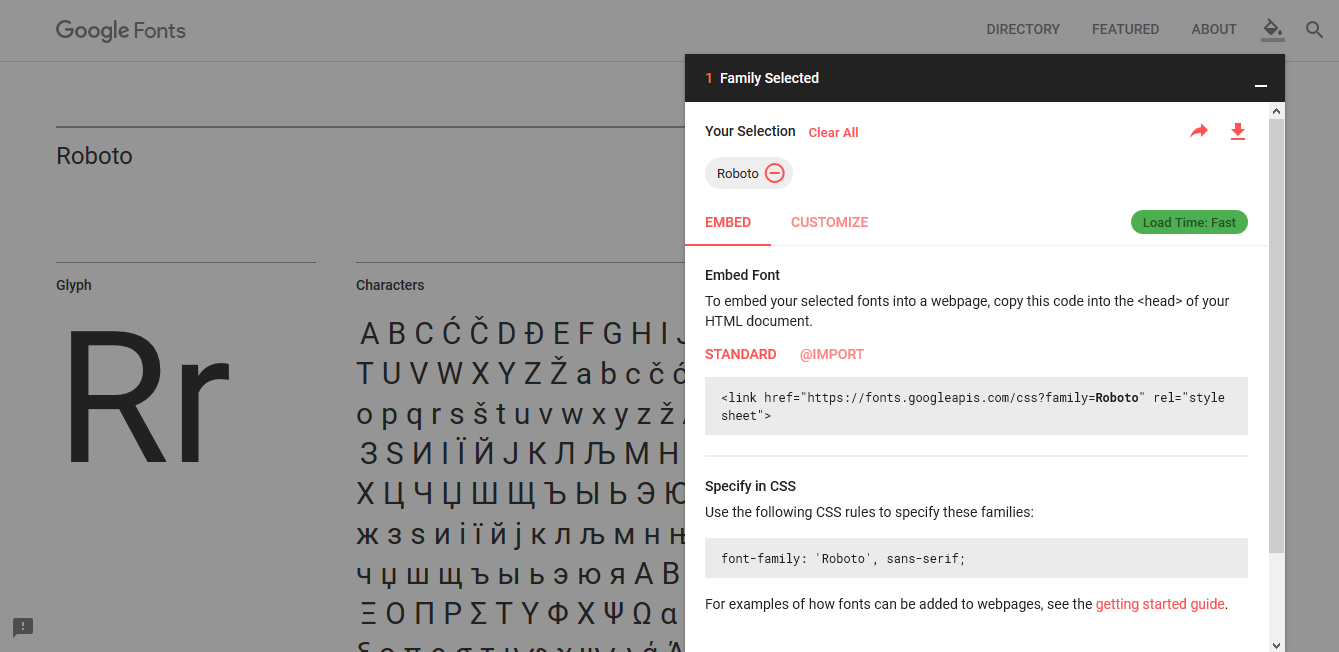
Task: Click the Clear All link
Action: (833, 132)
